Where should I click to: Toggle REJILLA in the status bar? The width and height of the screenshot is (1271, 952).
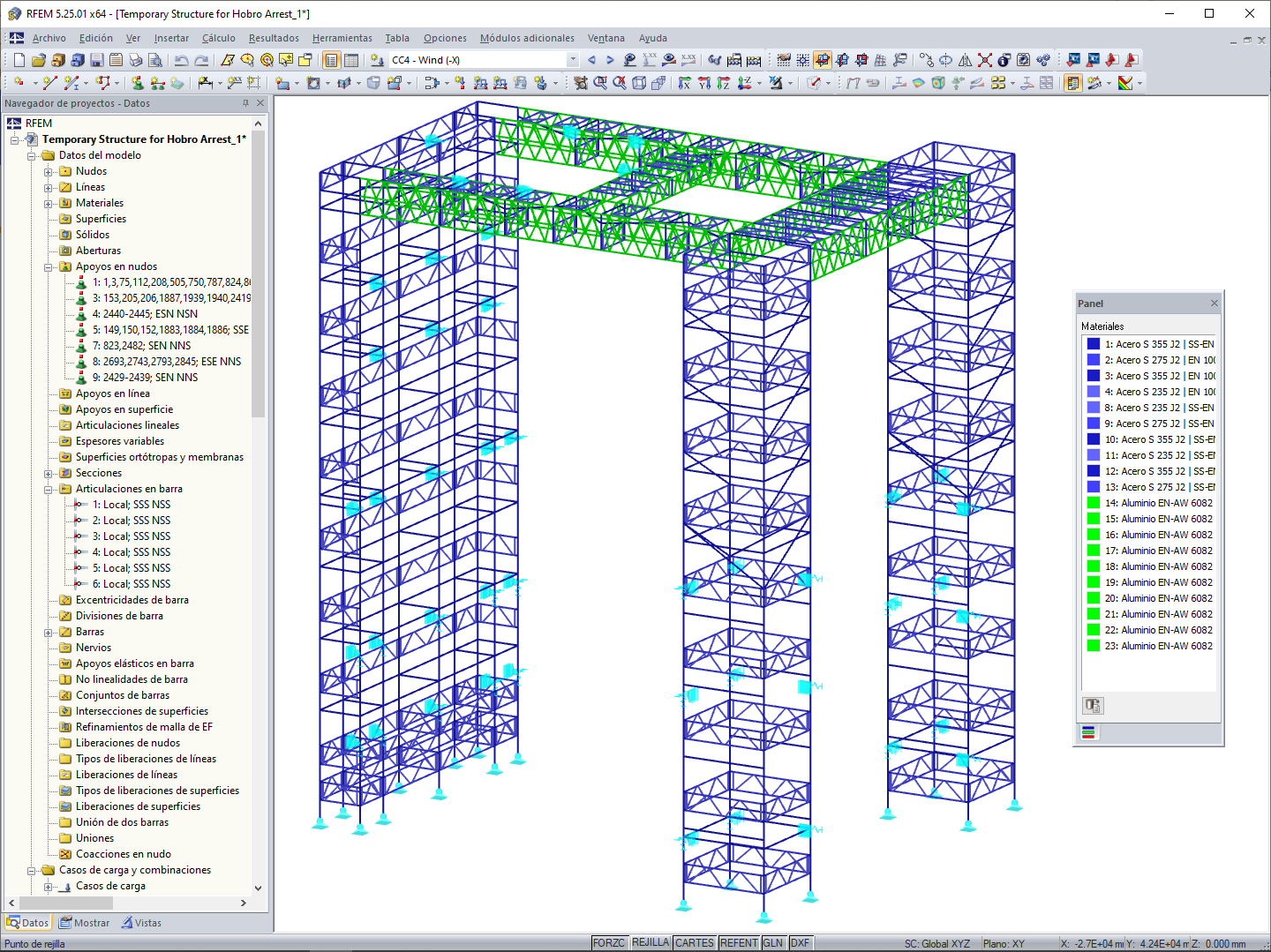coord(651,942)
